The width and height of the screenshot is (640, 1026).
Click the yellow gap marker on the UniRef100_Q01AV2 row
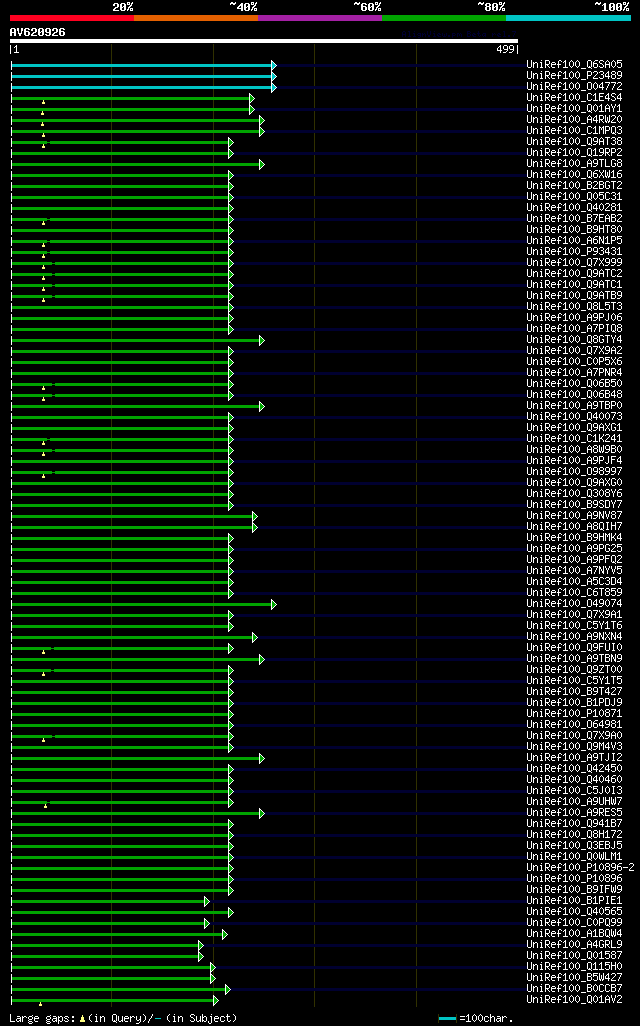coord(41,1004)
